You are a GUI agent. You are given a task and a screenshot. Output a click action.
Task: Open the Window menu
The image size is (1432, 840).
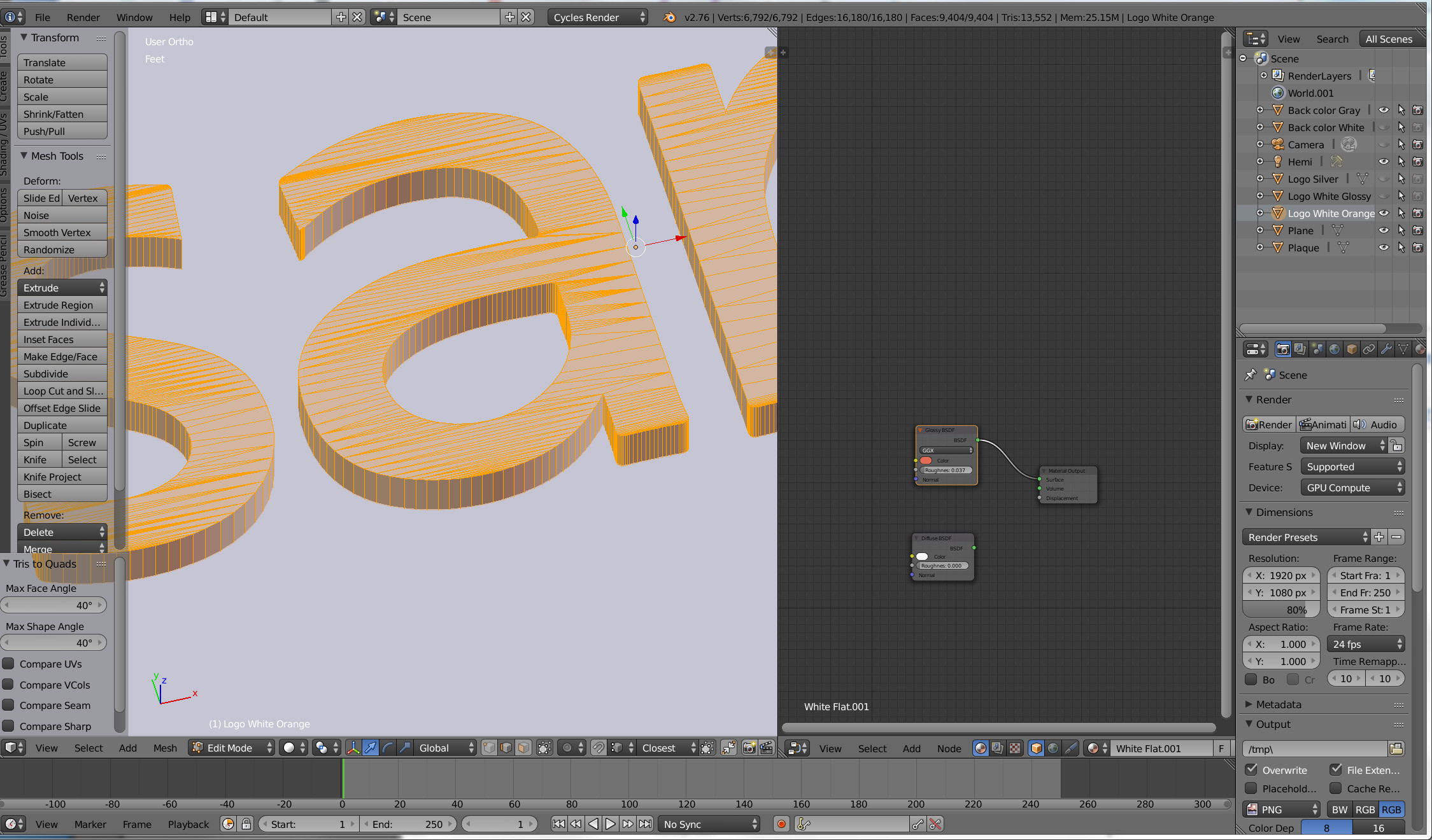134,17
